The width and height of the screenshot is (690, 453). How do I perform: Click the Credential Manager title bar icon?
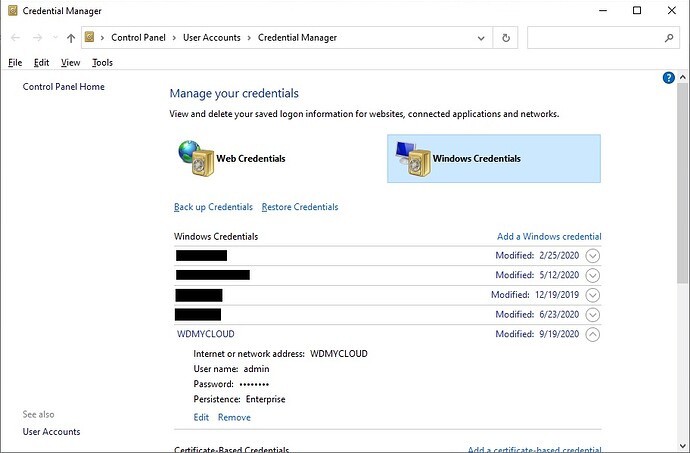coord(12,11)
